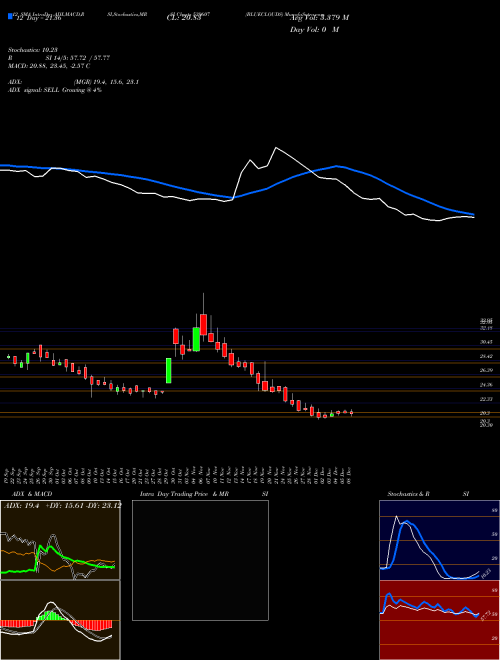Click the blue 12 Day SMA legend square
The height and width of the screenshot is (660, 500).
[x=11, y=17]
